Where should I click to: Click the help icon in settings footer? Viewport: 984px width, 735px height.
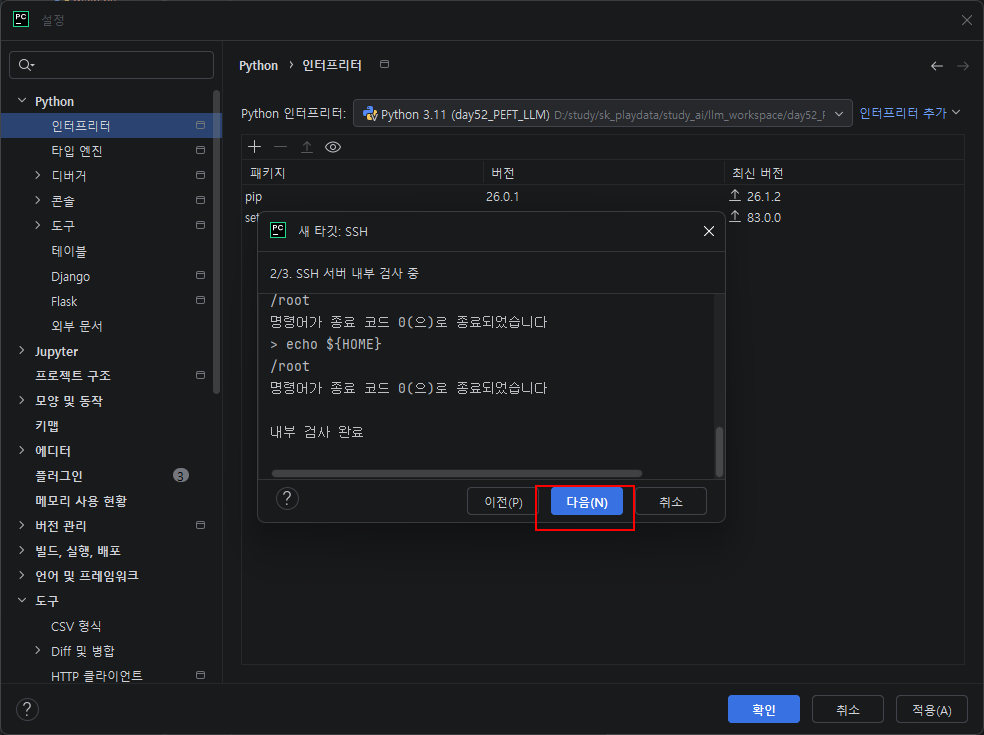tap(27, 710)
